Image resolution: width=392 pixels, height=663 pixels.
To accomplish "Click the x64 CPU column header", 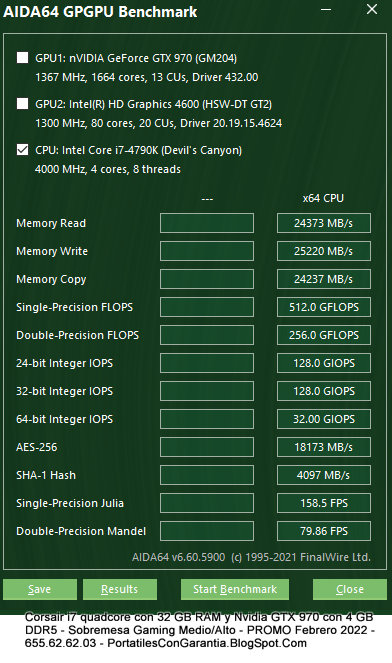I will click(x=323, y=198).
